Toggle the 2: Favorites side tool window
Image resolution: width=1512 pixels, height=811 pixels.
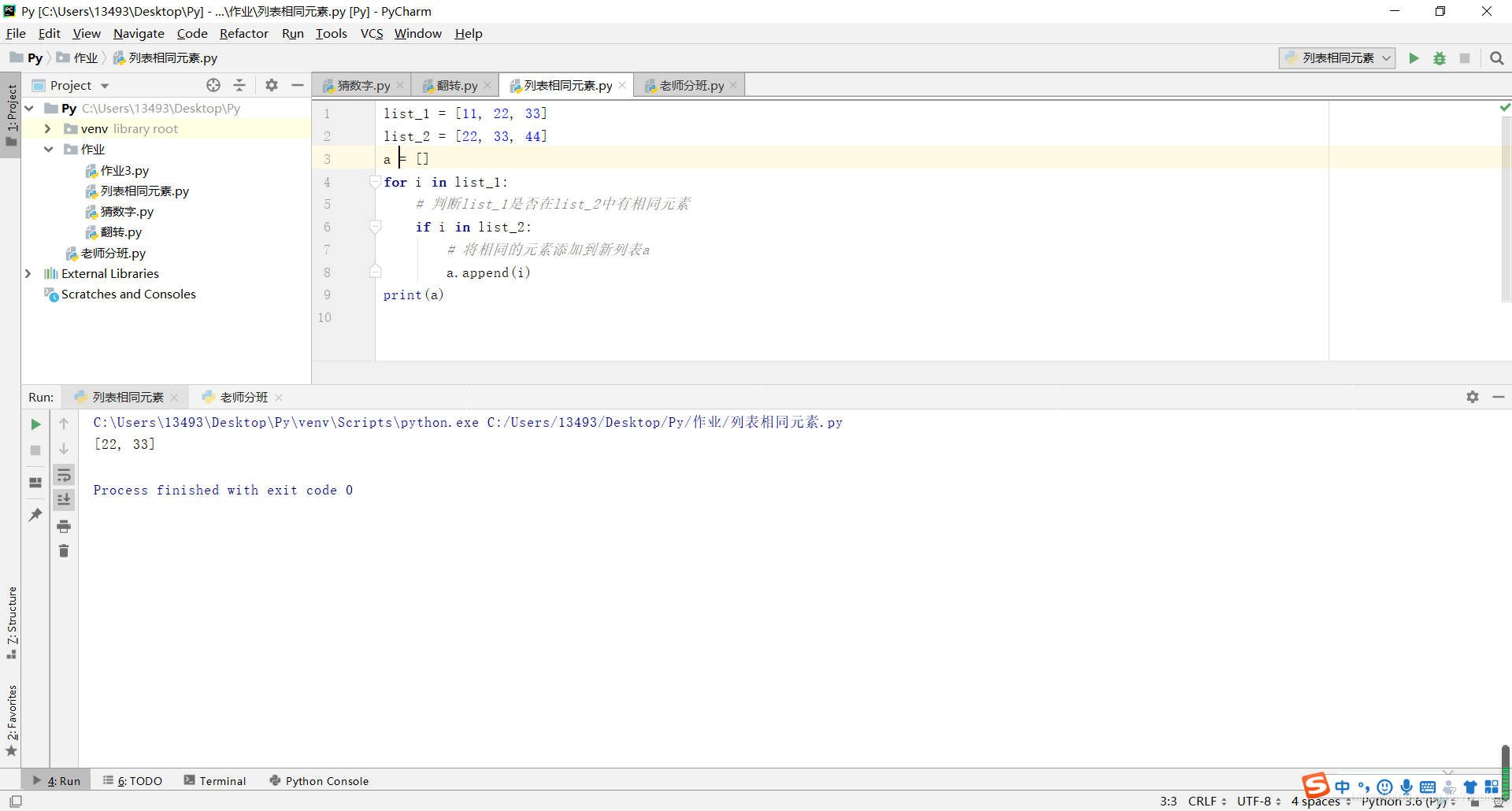[11, 720]
